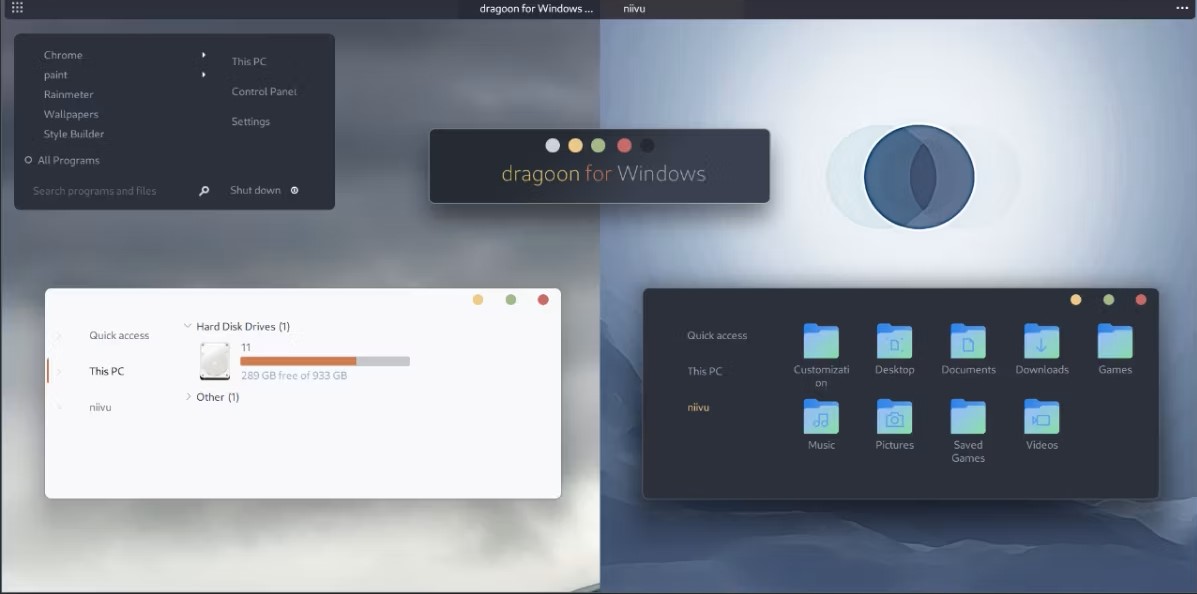1197x594 pixels.
Task: Expand the Chrome submenu arrow
Action: click(x=204, y=55)
